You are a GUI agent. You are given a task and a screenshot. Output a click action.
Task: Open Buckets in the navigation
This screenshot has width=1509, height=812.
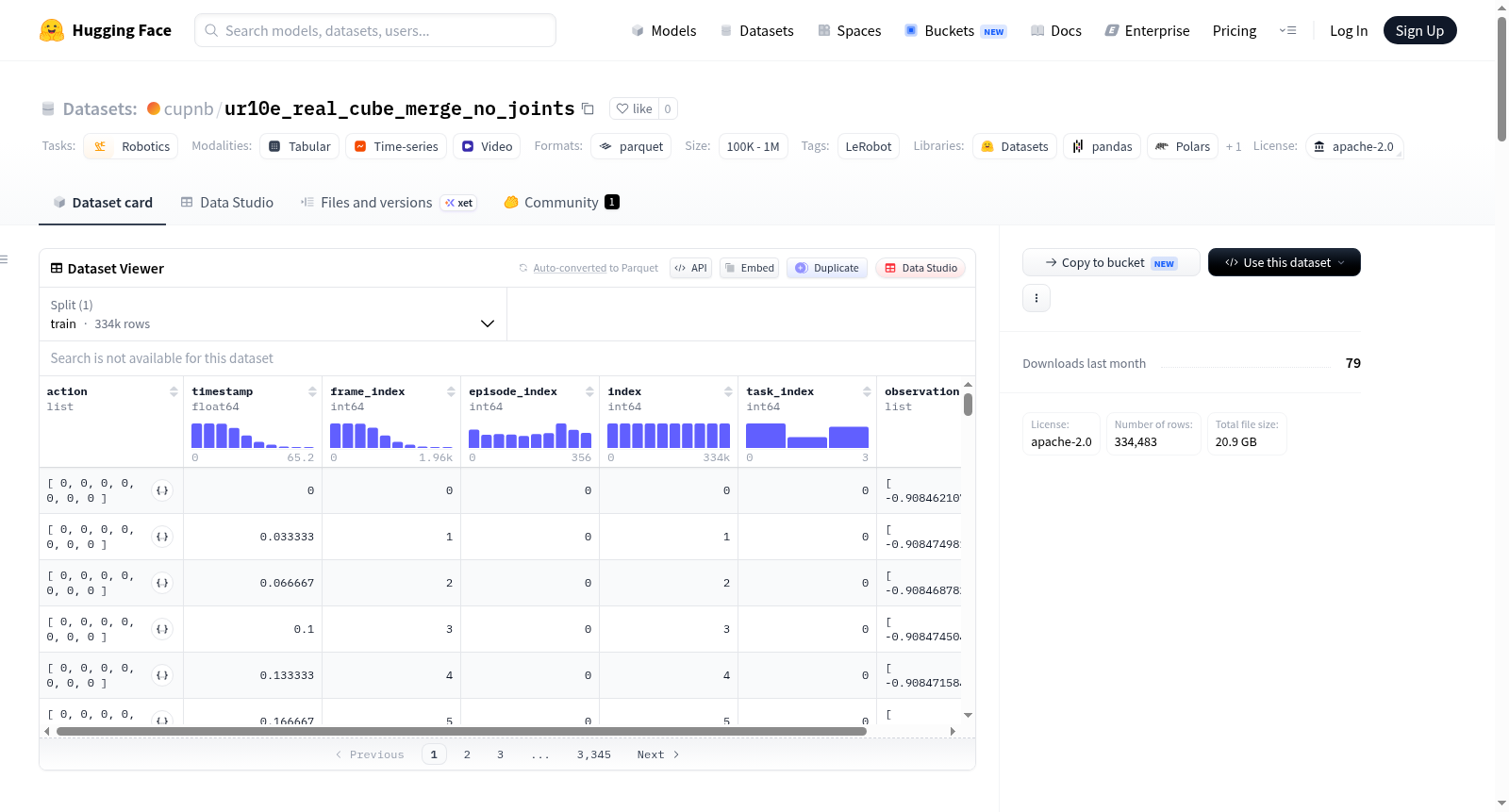[x=955, y=30]
